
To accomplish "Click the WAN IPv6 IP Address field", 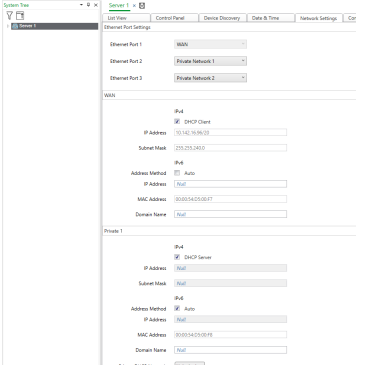I will point(230,184).
